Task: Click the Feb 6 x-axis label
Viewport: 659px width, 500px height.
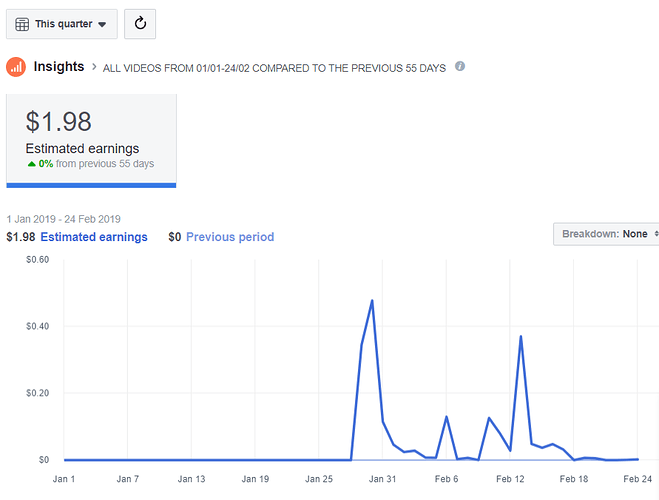Action: 446,479
